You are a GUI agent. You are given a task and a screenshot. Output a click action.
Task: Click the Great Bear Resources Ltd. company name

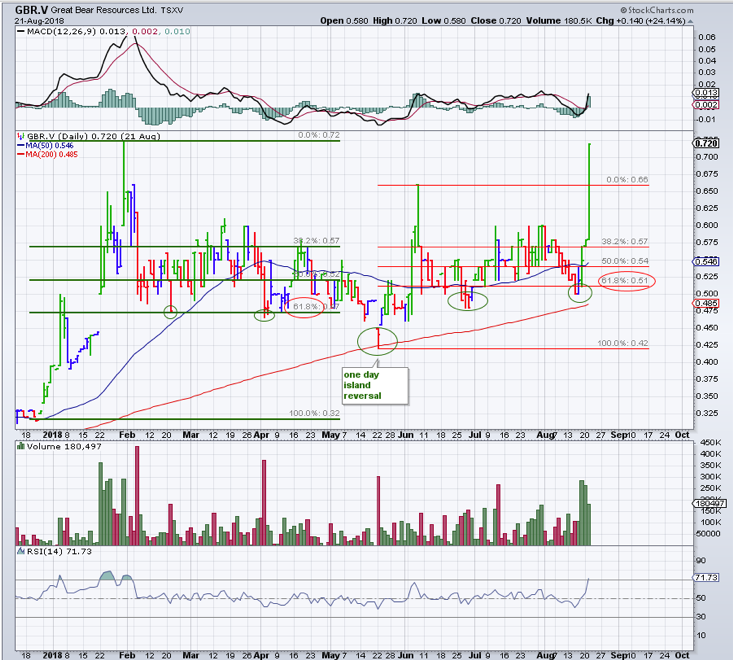click(103, 10)
